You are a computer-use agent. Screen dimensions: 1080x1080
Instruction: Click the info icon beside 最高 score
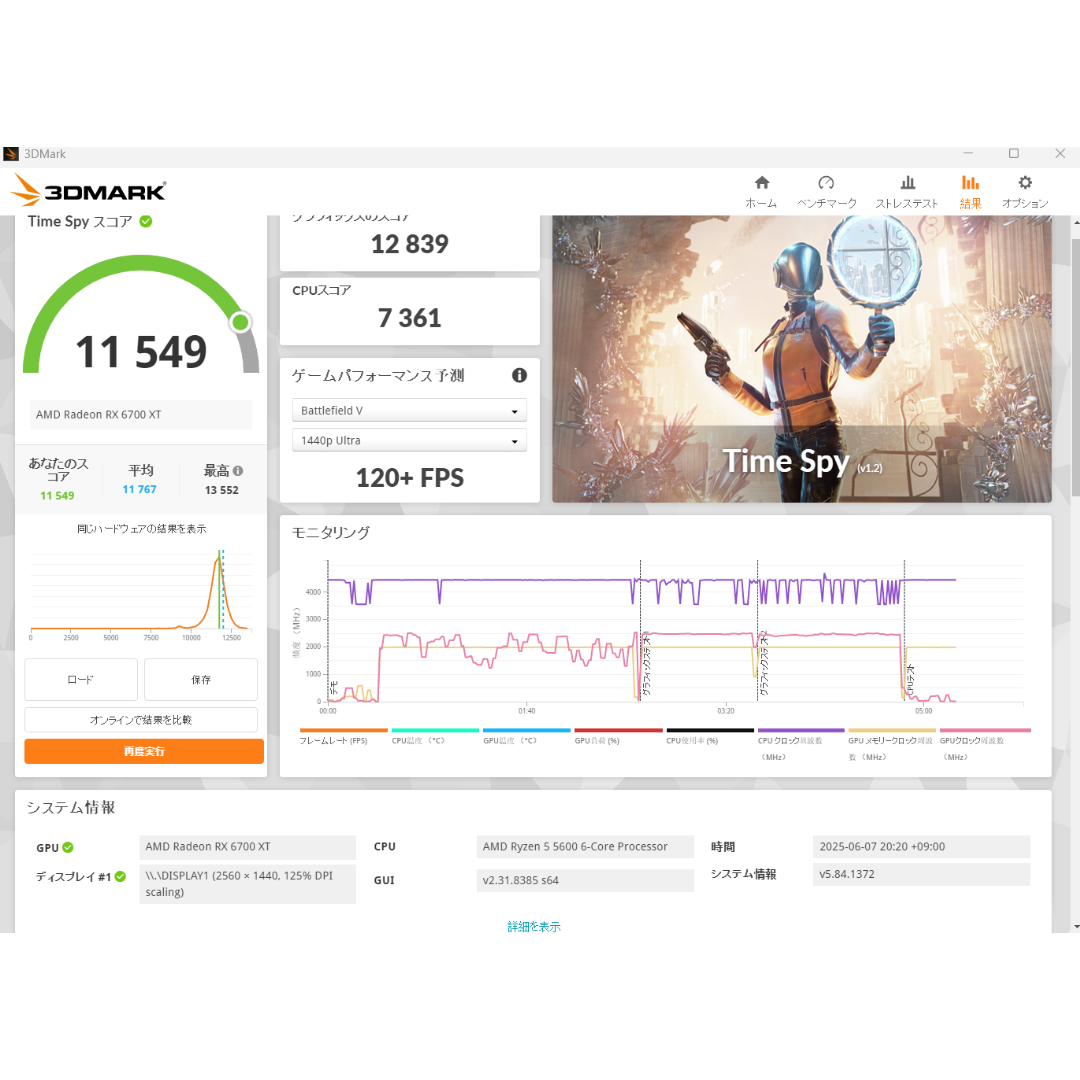click(238, 470)
